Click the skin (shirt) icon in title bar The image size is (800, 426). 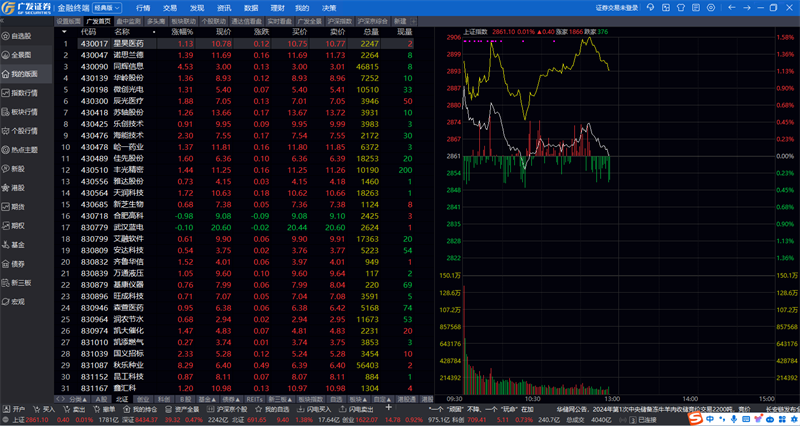click(681, 8)
